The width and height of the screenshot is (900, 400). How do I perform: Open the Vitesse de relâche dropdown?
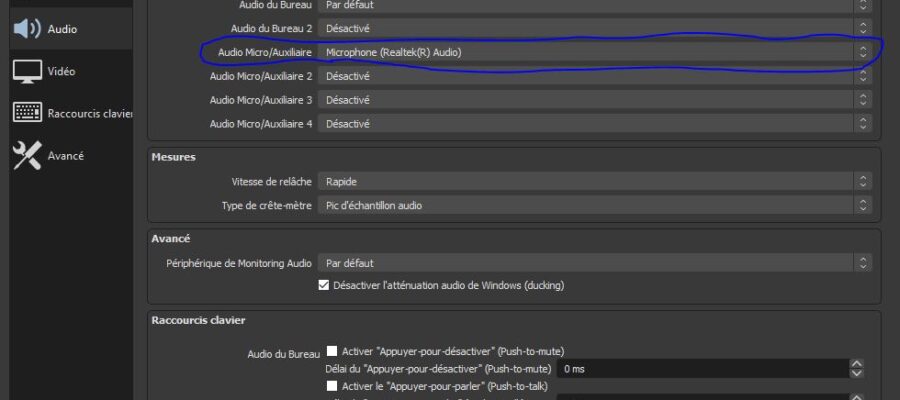point(595,182)
